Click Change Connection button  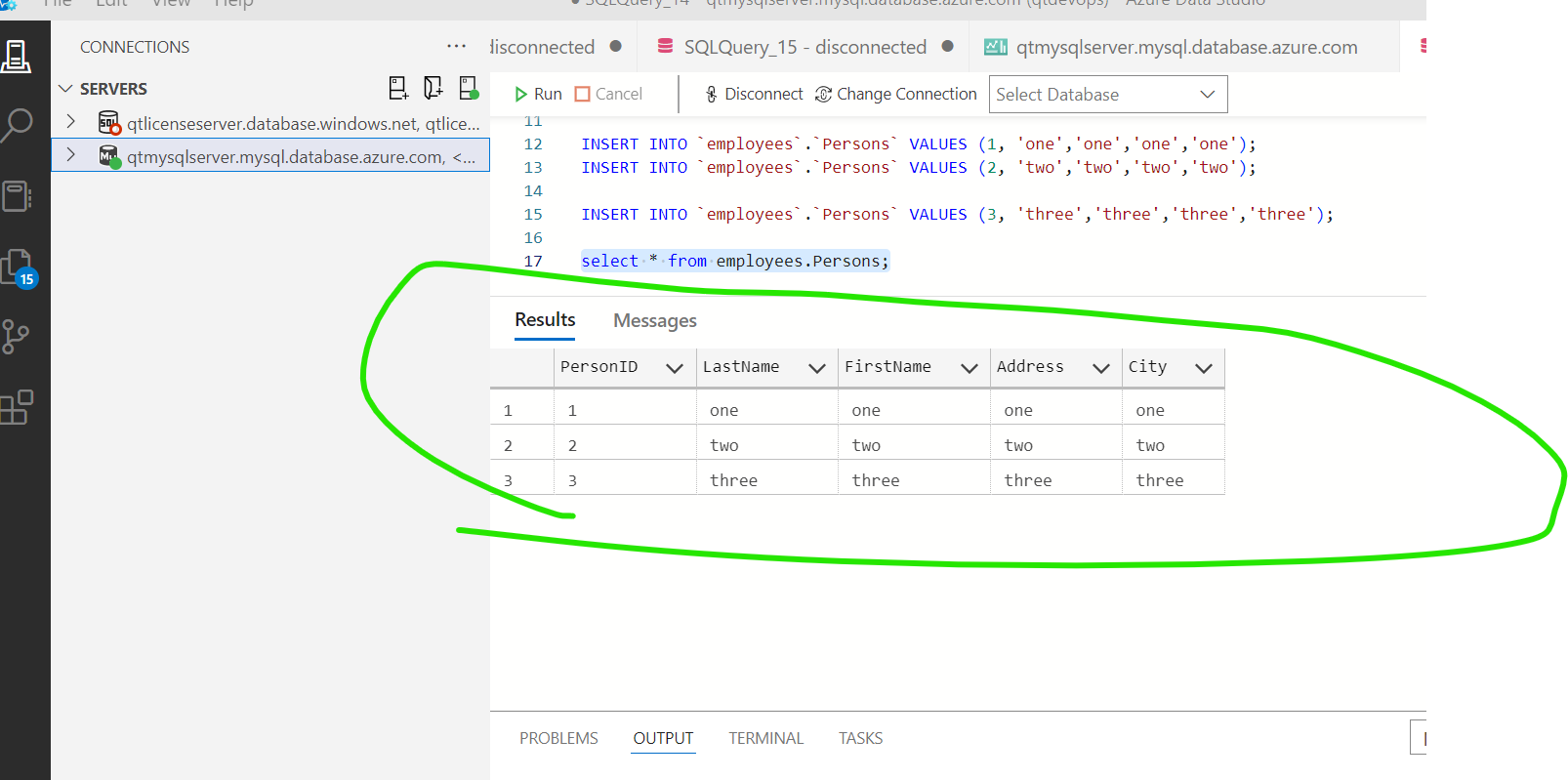(895, 94)
